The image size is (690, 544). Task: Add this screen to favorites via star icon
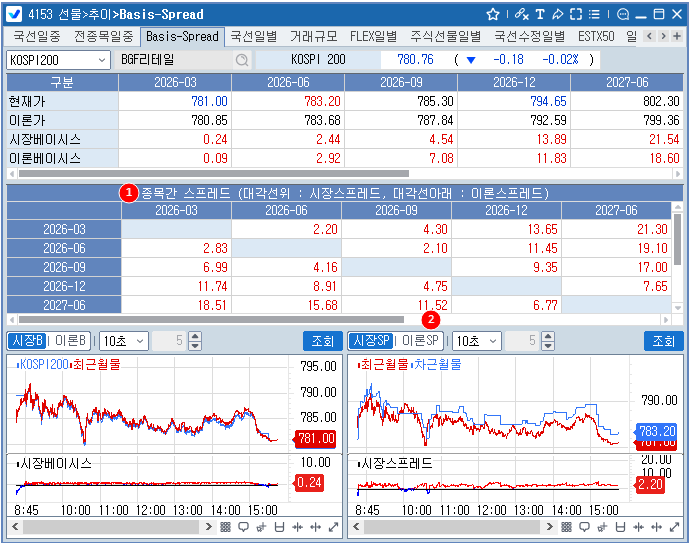click(493, 15)
